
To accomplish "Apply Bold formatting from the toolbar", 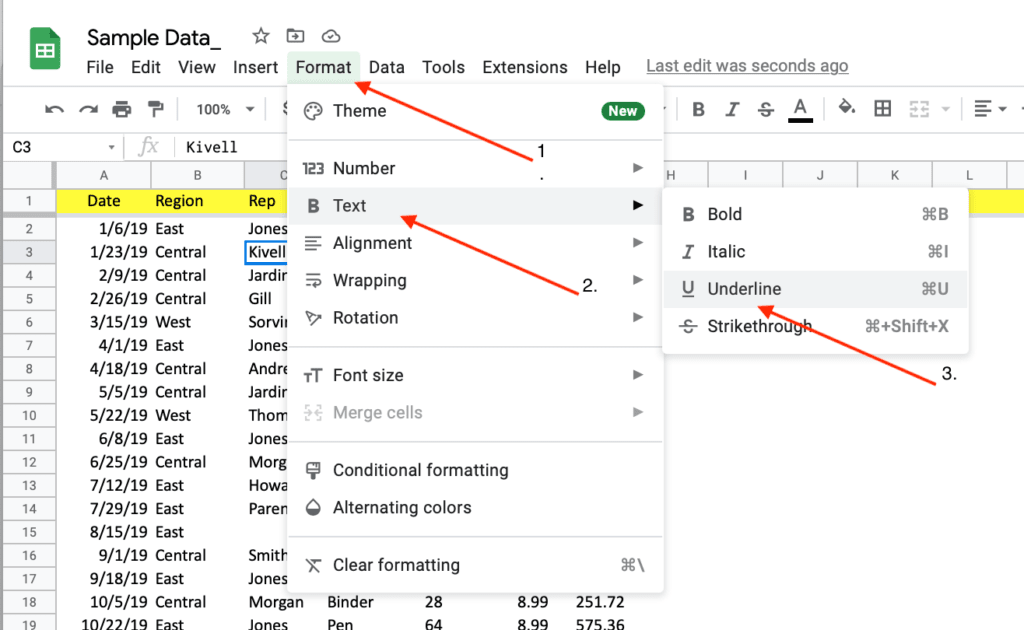I will tap(698, 110).
